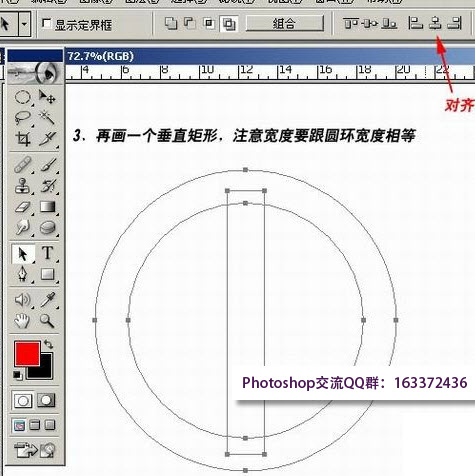Align selected paths to left edges
Image resolution: width=475 pixels, height=476 pixels.
[415, 24]
